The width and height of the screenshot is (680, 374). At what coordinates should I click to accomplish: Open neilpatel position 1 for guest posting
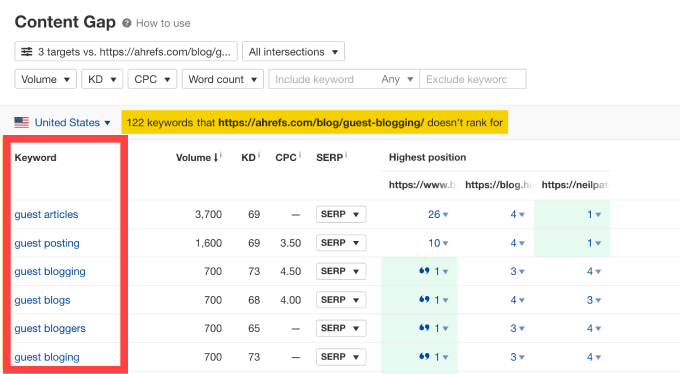click(594, 243)
